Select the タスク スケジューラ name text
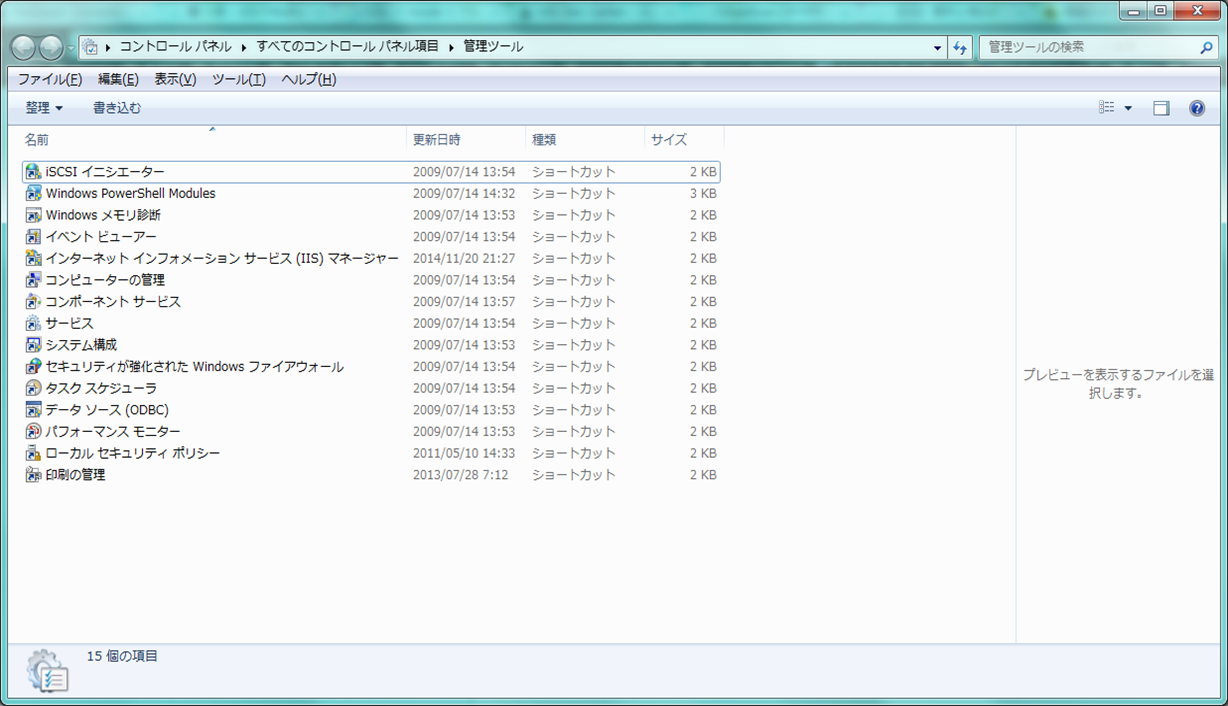This screenshot has width=1228, height=706. [x=101, y=388]
